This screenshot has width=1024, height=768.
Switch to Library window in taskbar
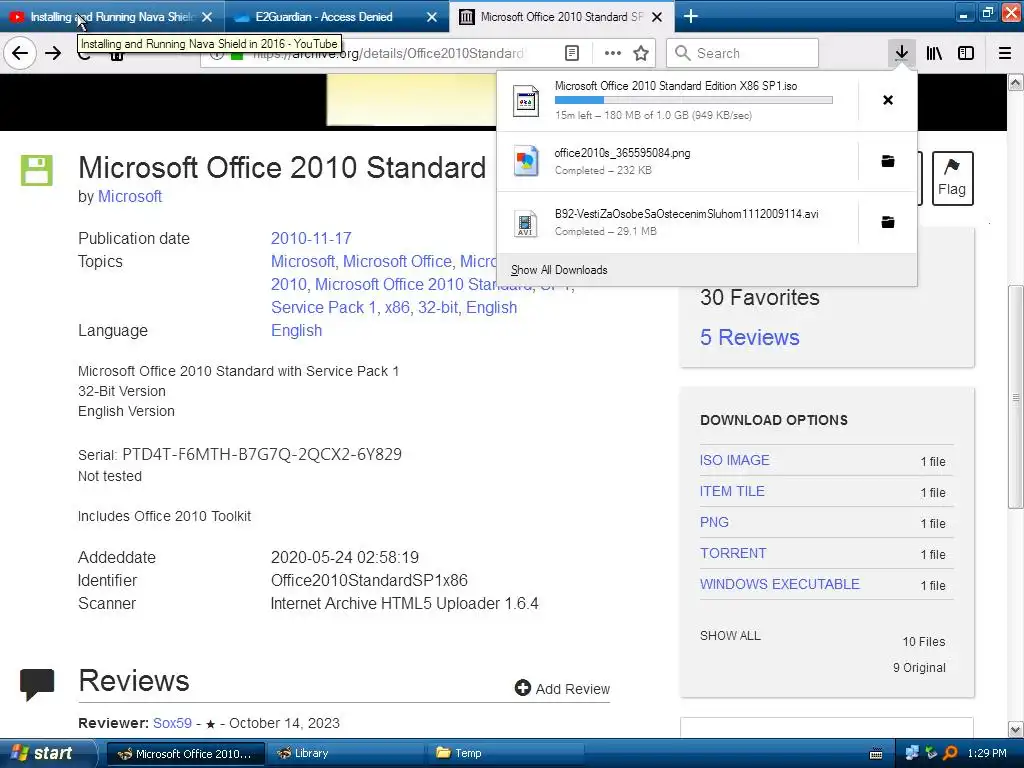344,753
